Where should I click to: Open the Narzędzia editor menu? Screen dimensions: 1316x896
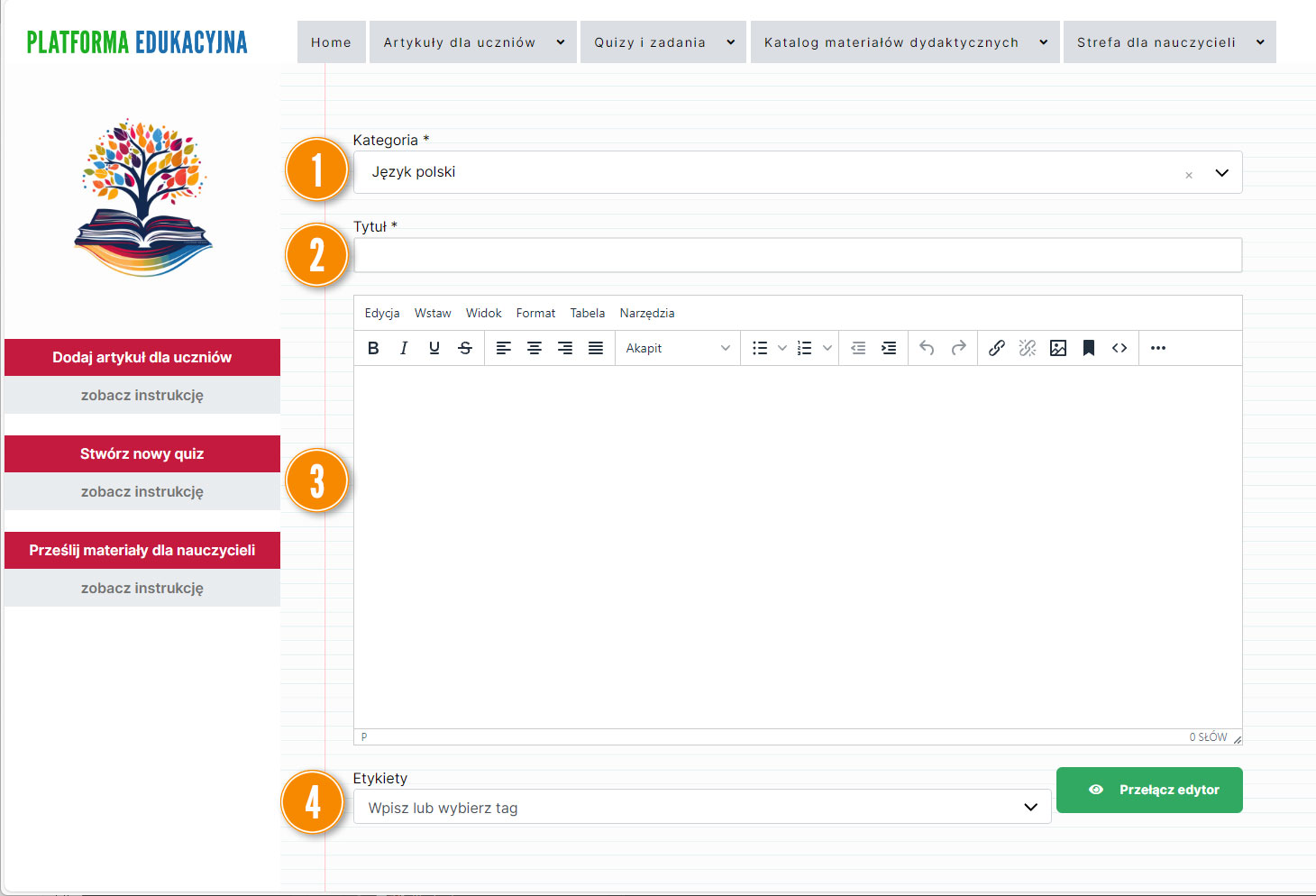pyautogui.click(x=647, y=313)
